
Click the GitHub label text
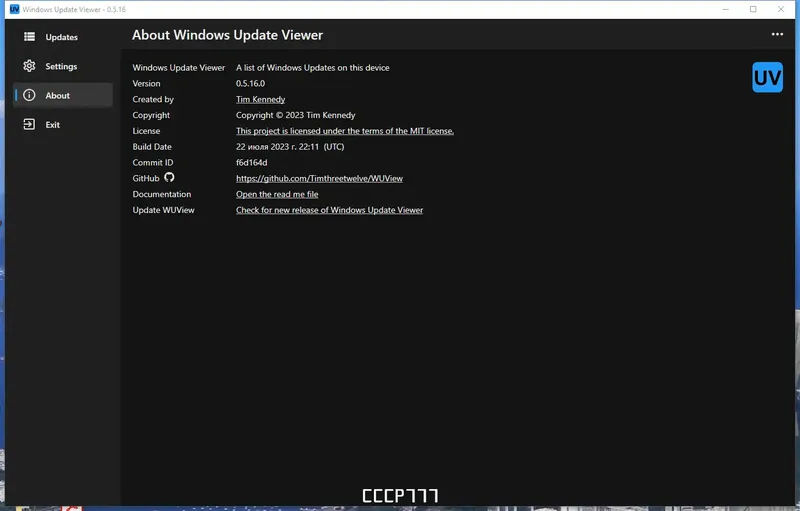coord(146,178)
